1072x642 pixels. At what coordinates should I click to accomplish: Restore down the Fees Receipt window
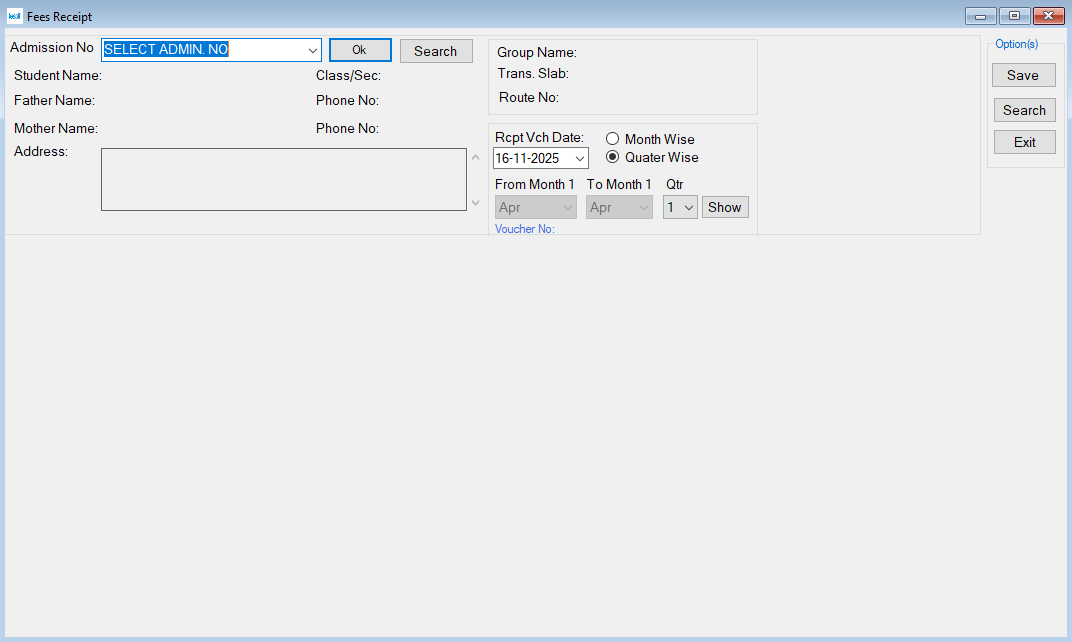point(1014,16)
